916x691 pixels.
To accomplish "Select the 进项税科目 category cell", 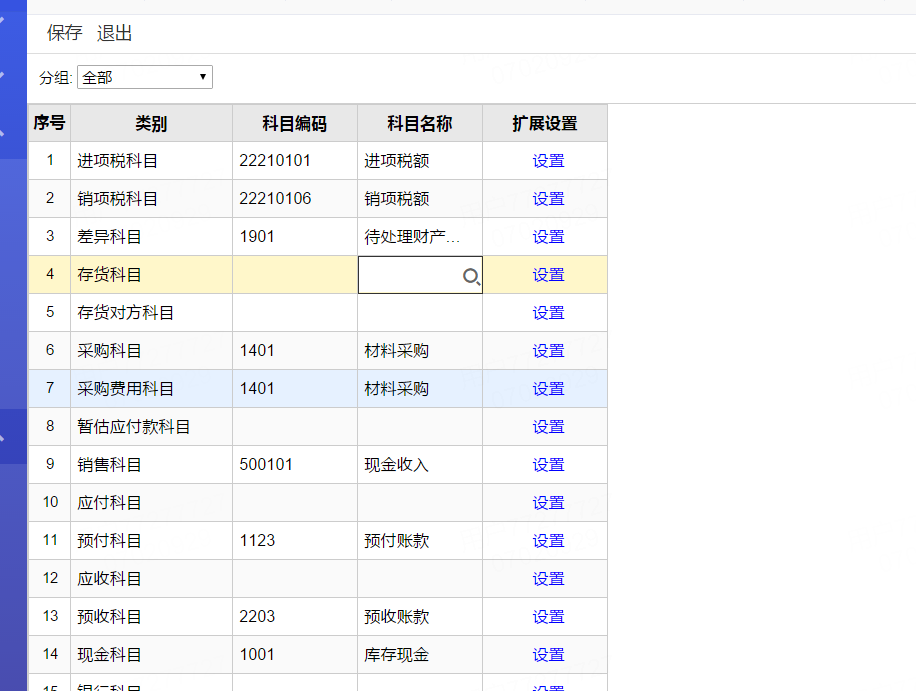I will [151, 161].
